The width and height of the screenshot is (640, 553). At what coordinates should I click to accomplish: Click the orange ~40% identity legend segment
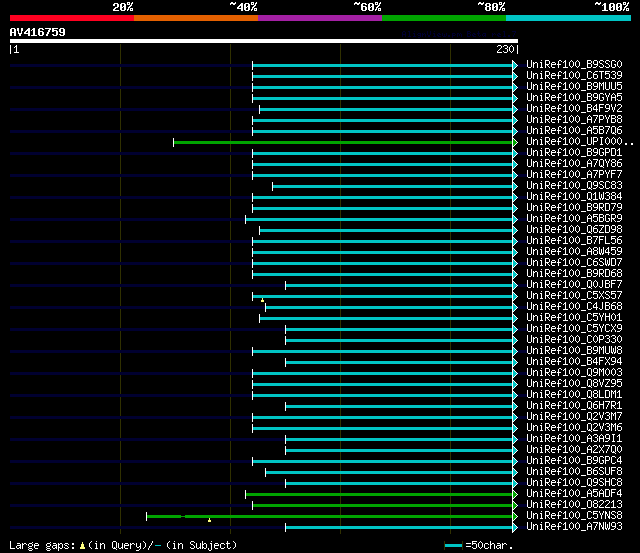196,18
